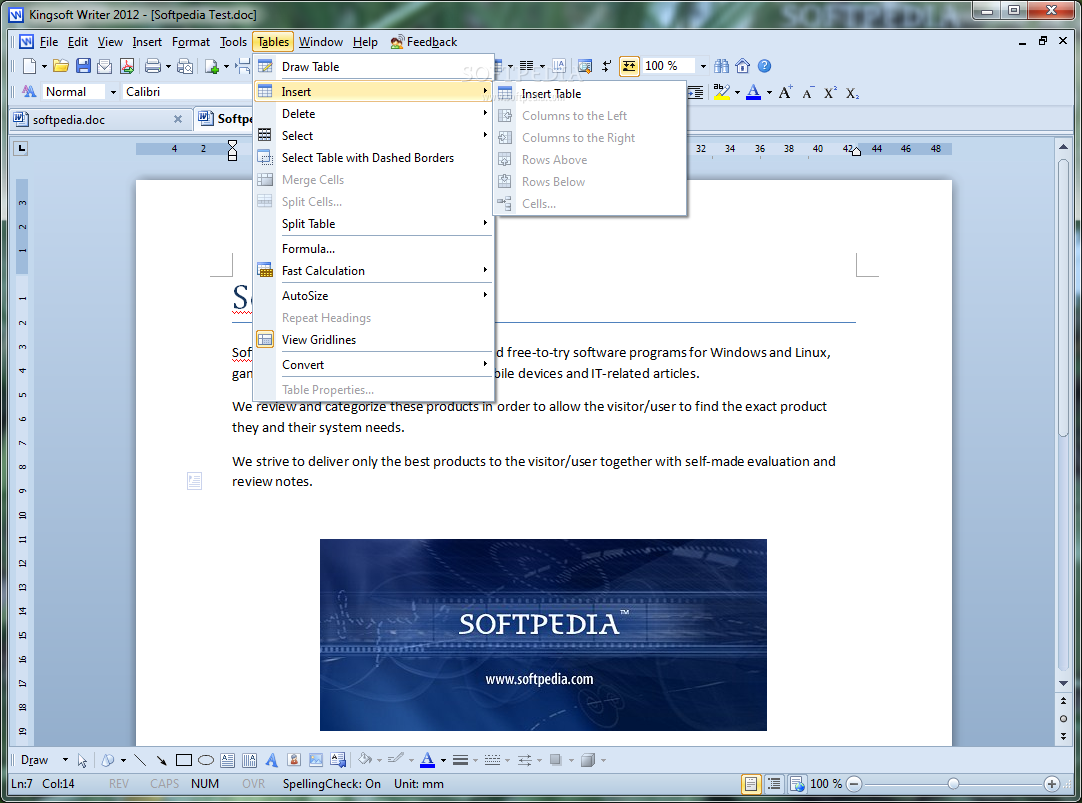The height and width of the screenshot is (803, 1082).
Task: Select the Rectangle shape tool
Action: click(184, 760)
